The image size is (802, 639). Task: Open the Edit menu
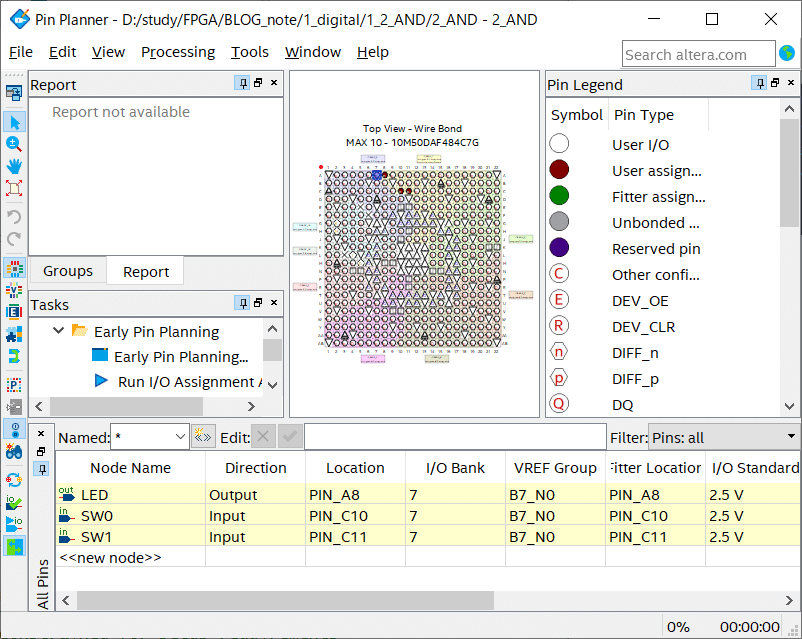(62, 52)
